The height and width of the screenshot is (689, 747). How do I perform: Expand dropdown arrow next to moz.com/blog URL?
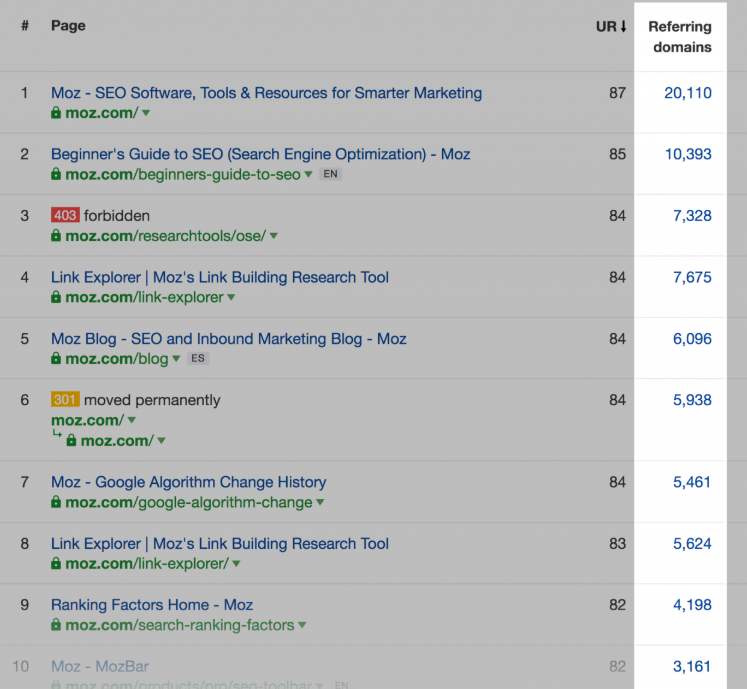(x=176, y=358)
